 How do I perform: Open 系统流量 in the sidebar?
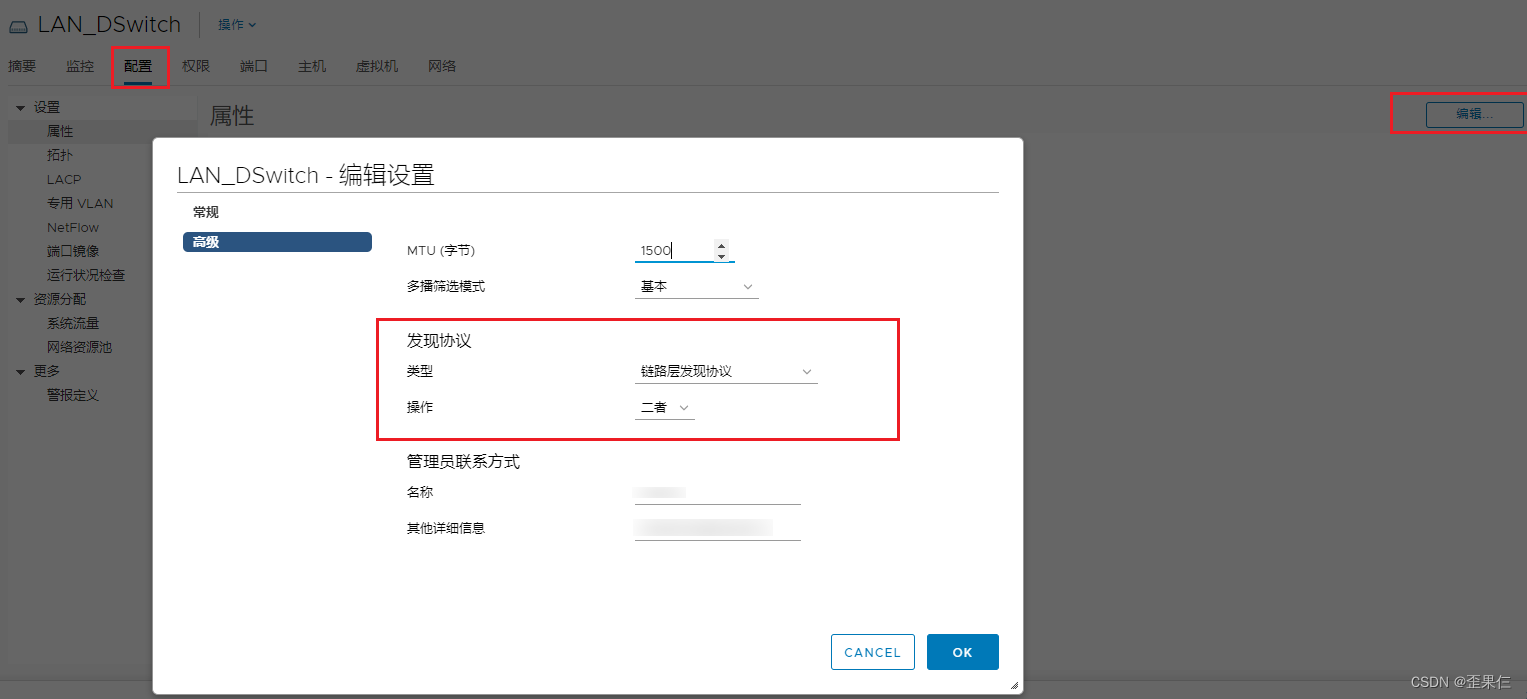pyautogui.click(x=73, y=323)
